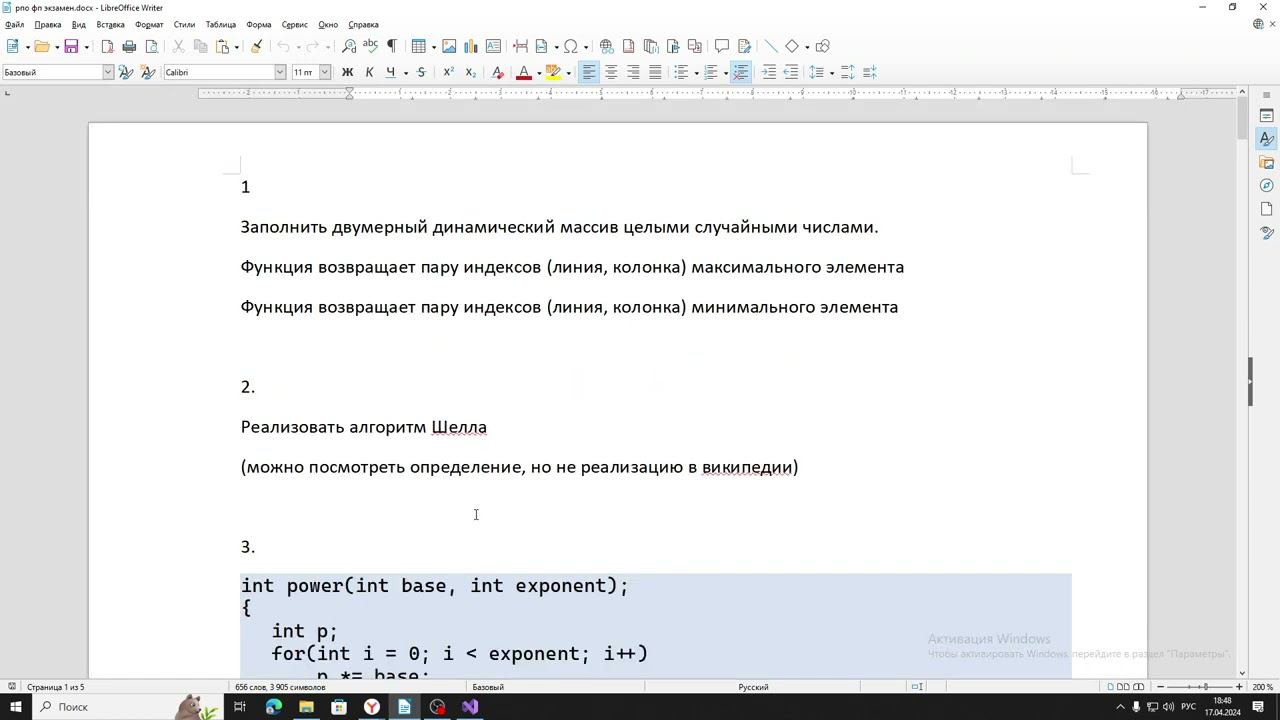The height and width of the screenshot is (720, 1280).
Task: Open highlight color dropdown arrow
Action: [568, 73]
